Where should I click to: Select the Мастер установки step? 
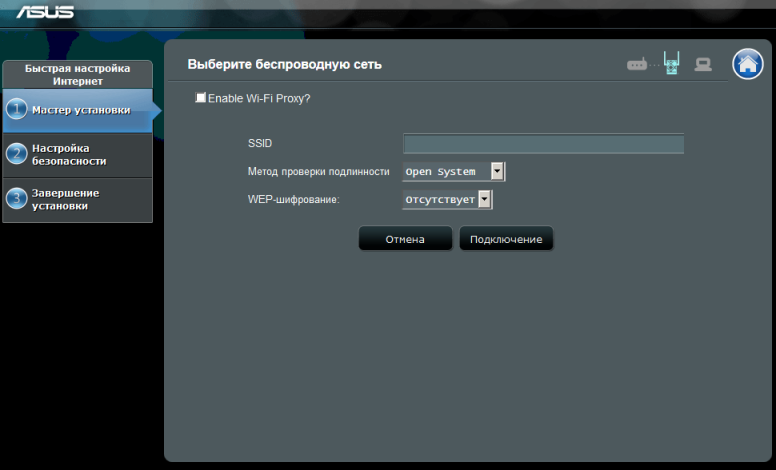[x=78, y=110]
